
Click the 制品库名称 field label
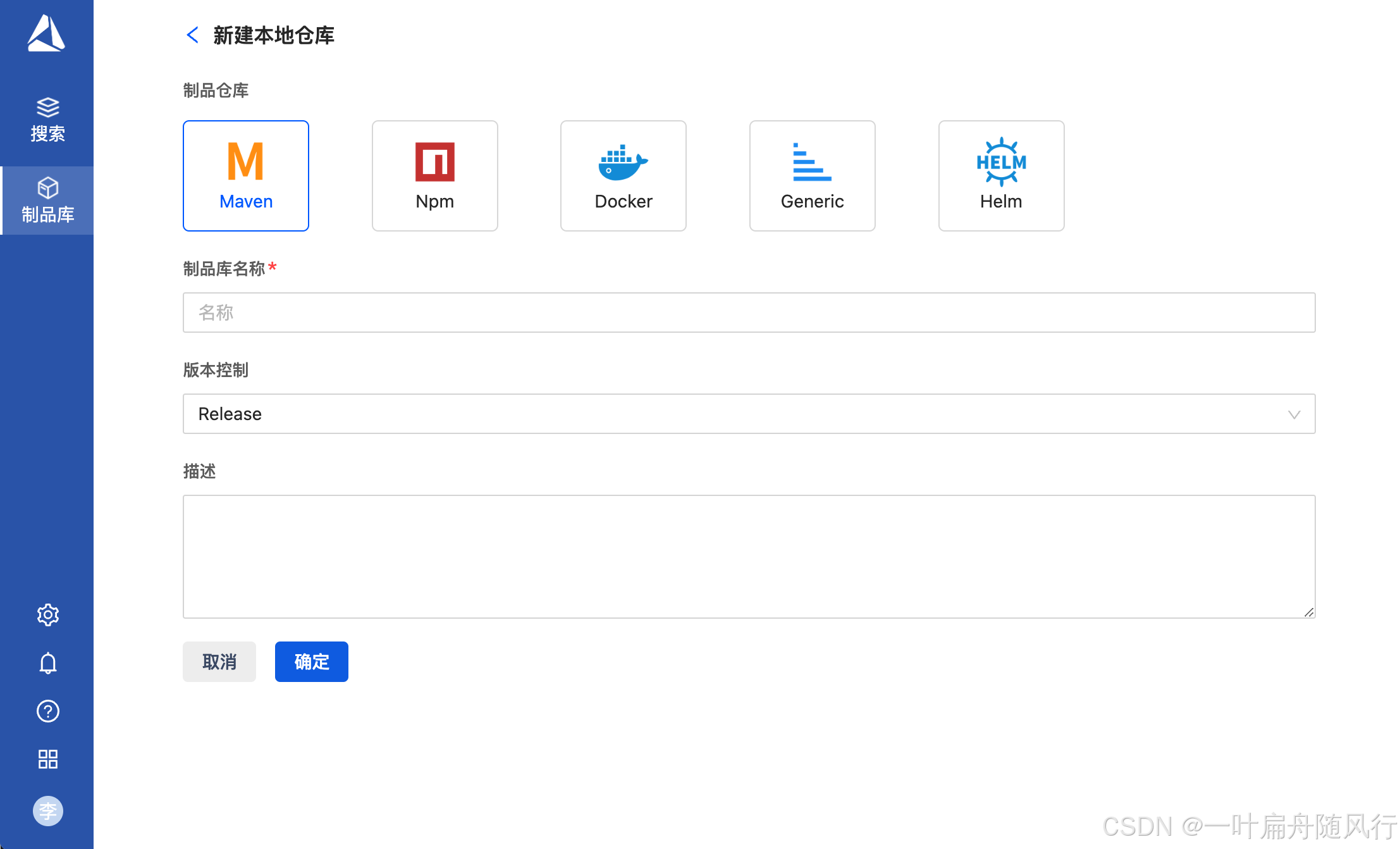[224, 269]
